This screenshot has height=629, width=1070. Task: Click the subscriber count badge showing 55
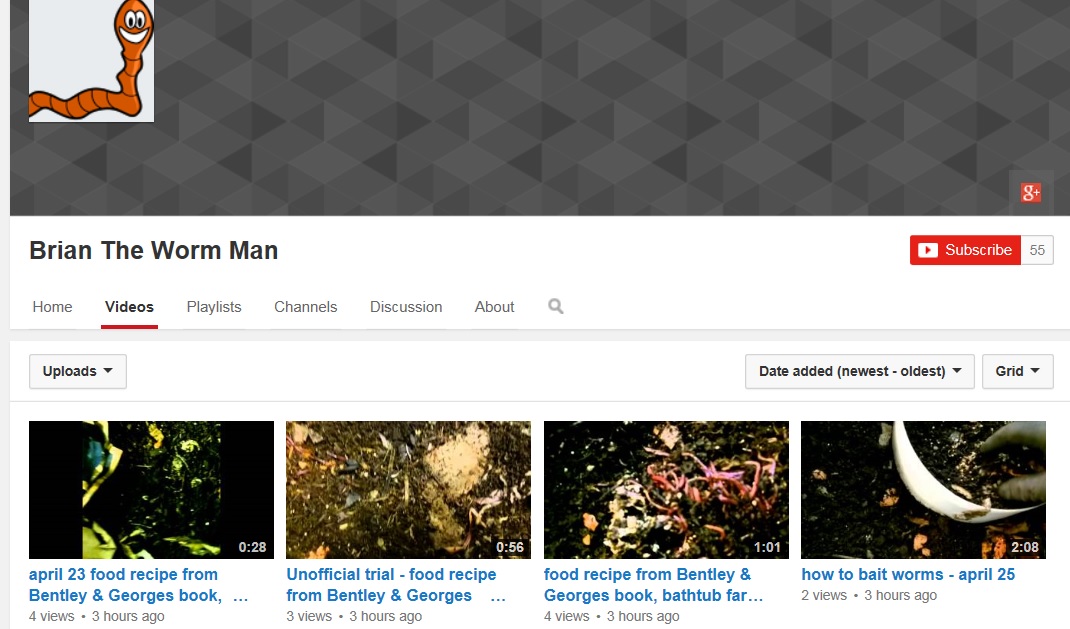(x=1037, y=250)
